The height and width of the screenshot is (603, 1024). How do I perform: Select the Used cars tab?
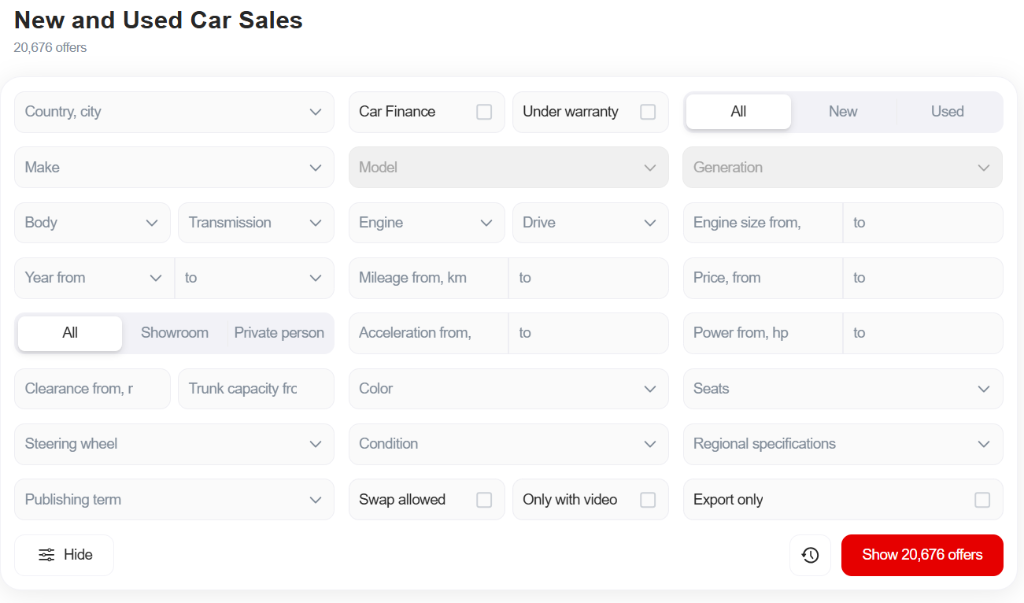point(948,112)
